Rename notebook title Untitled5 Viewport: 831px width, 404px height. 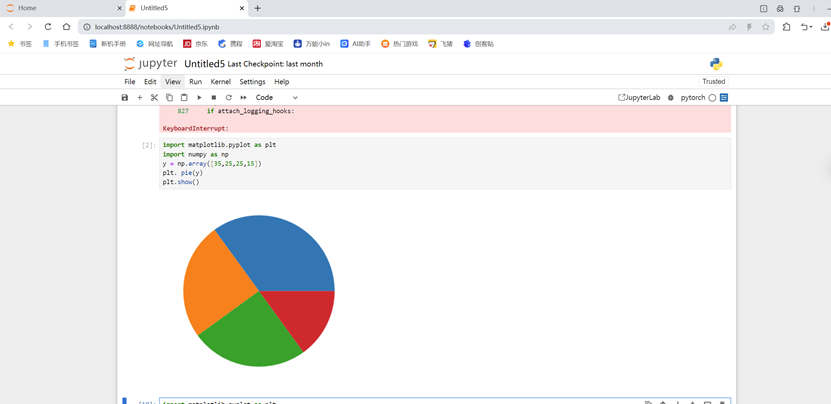tap(205, 64)
